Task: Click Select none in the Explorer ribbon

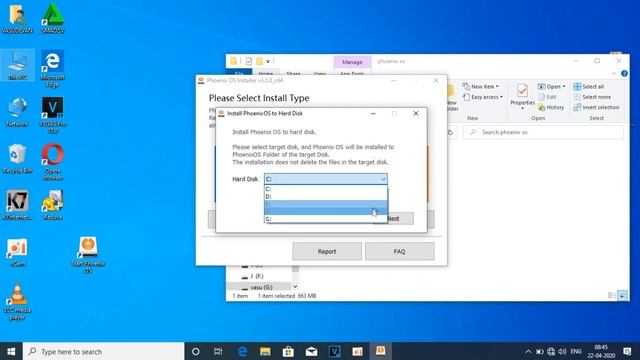Action: tap(592, 97)
